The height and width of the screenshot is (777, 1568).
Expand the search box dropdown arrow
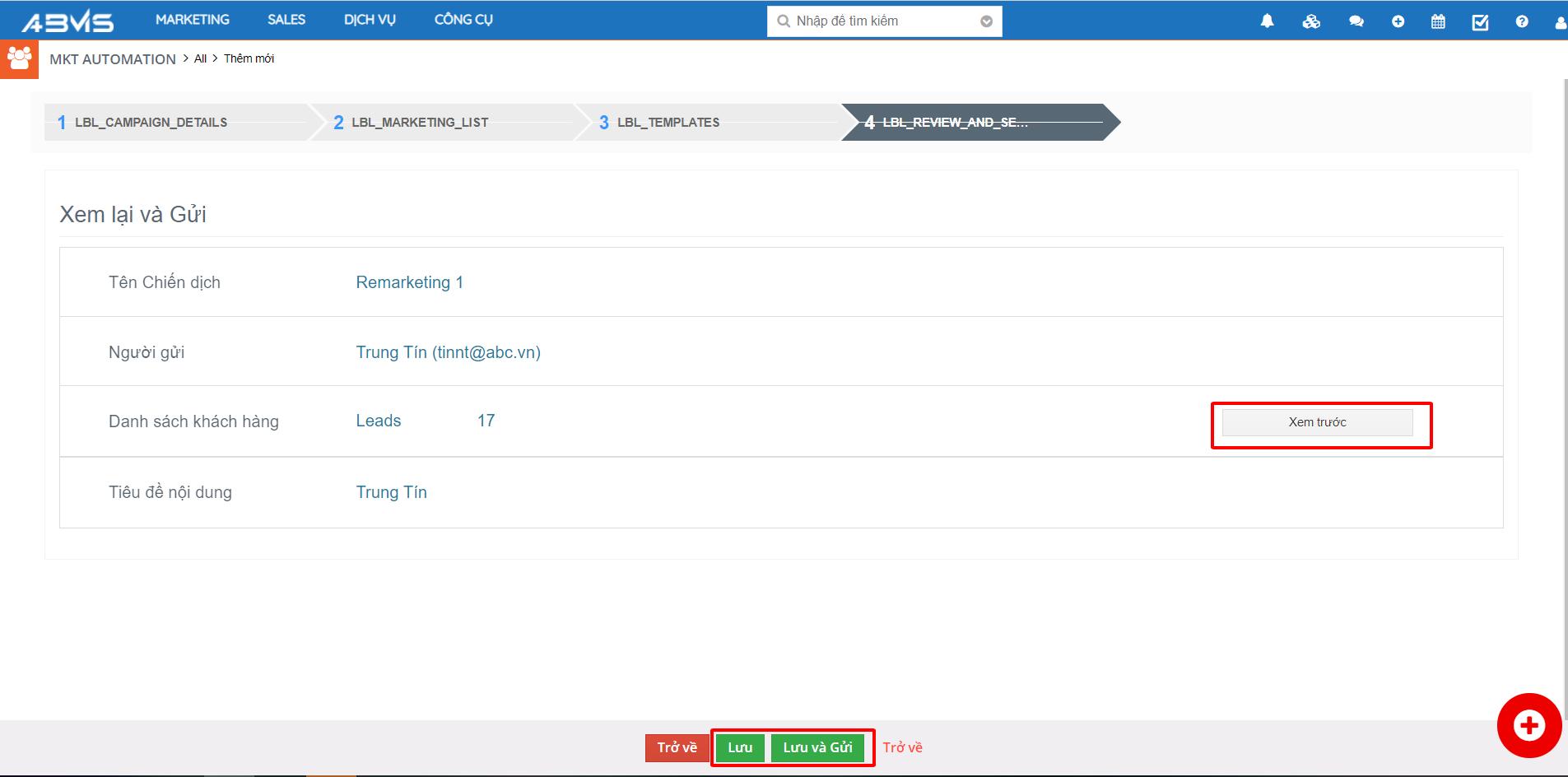[986, 21]
